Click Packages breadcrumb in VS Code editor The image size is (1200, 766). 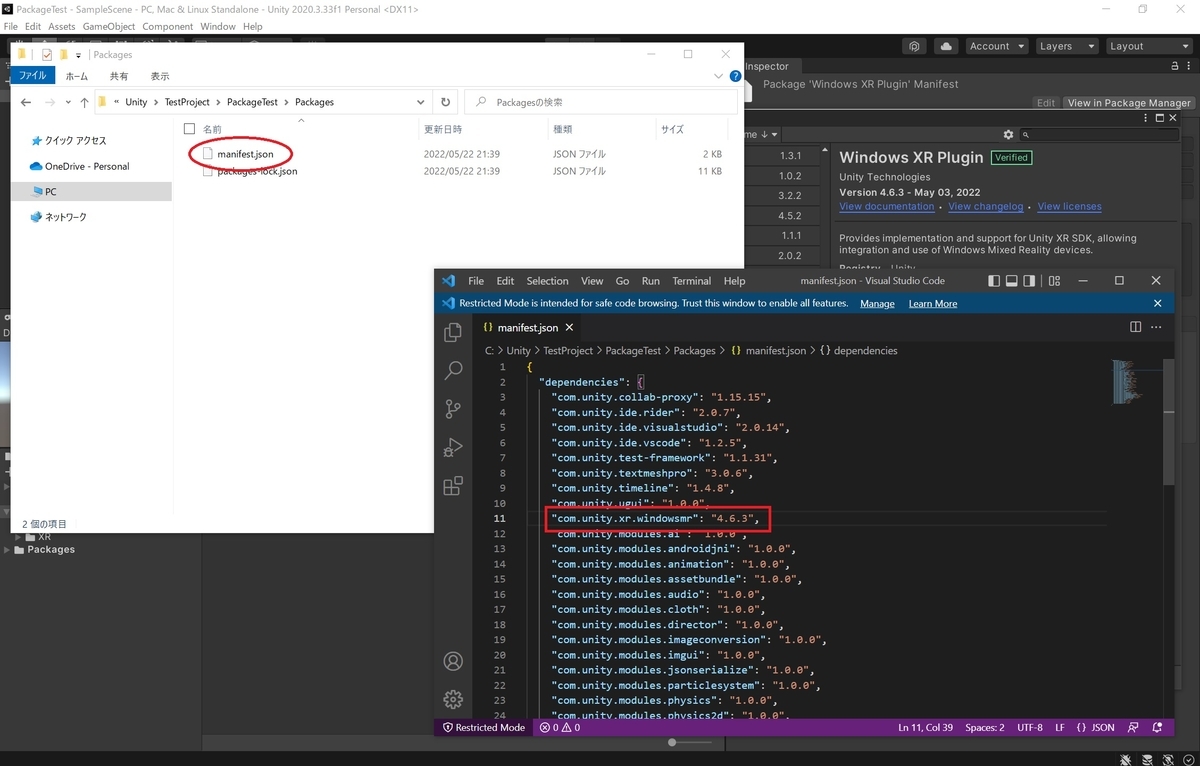pos(694,351)
